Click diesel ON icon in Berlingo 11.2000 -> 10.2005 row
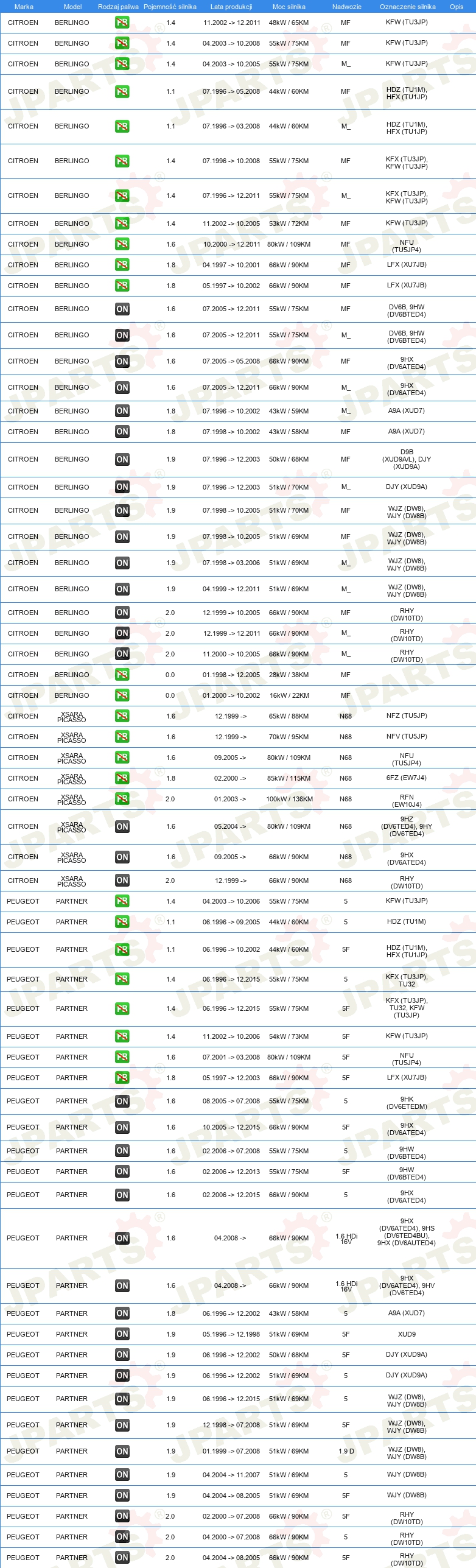This screenshot has width=476, height=1568. [122, 654]
